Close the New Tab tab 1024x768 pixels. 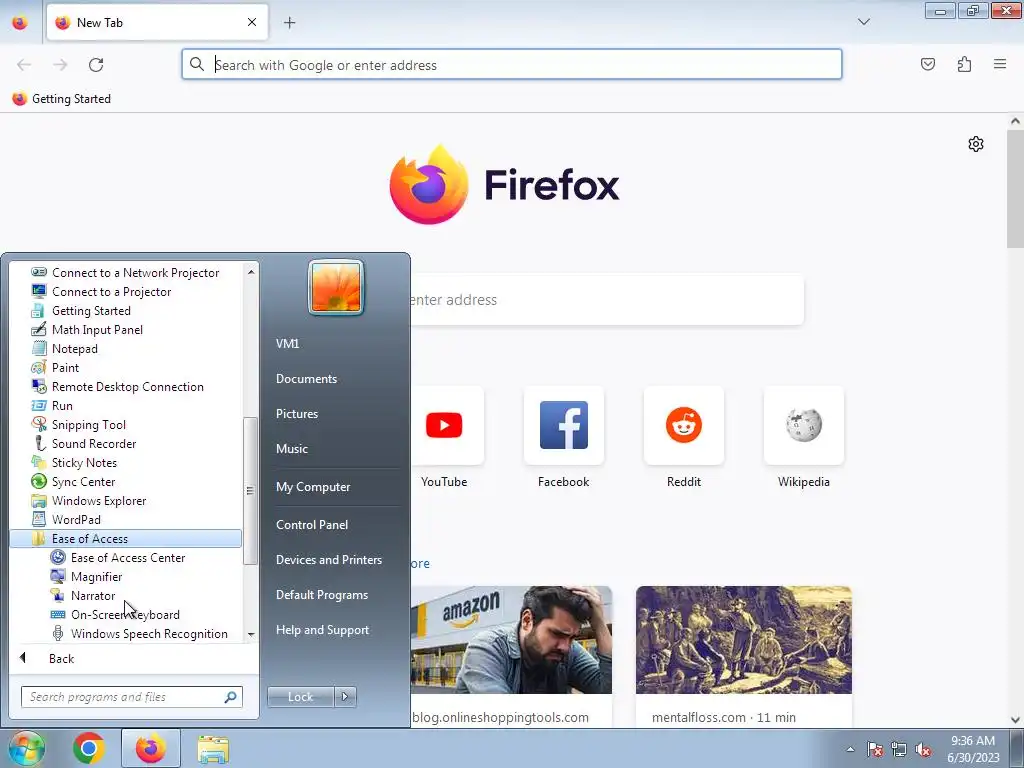pyautogui.click(x=252, y=22)
